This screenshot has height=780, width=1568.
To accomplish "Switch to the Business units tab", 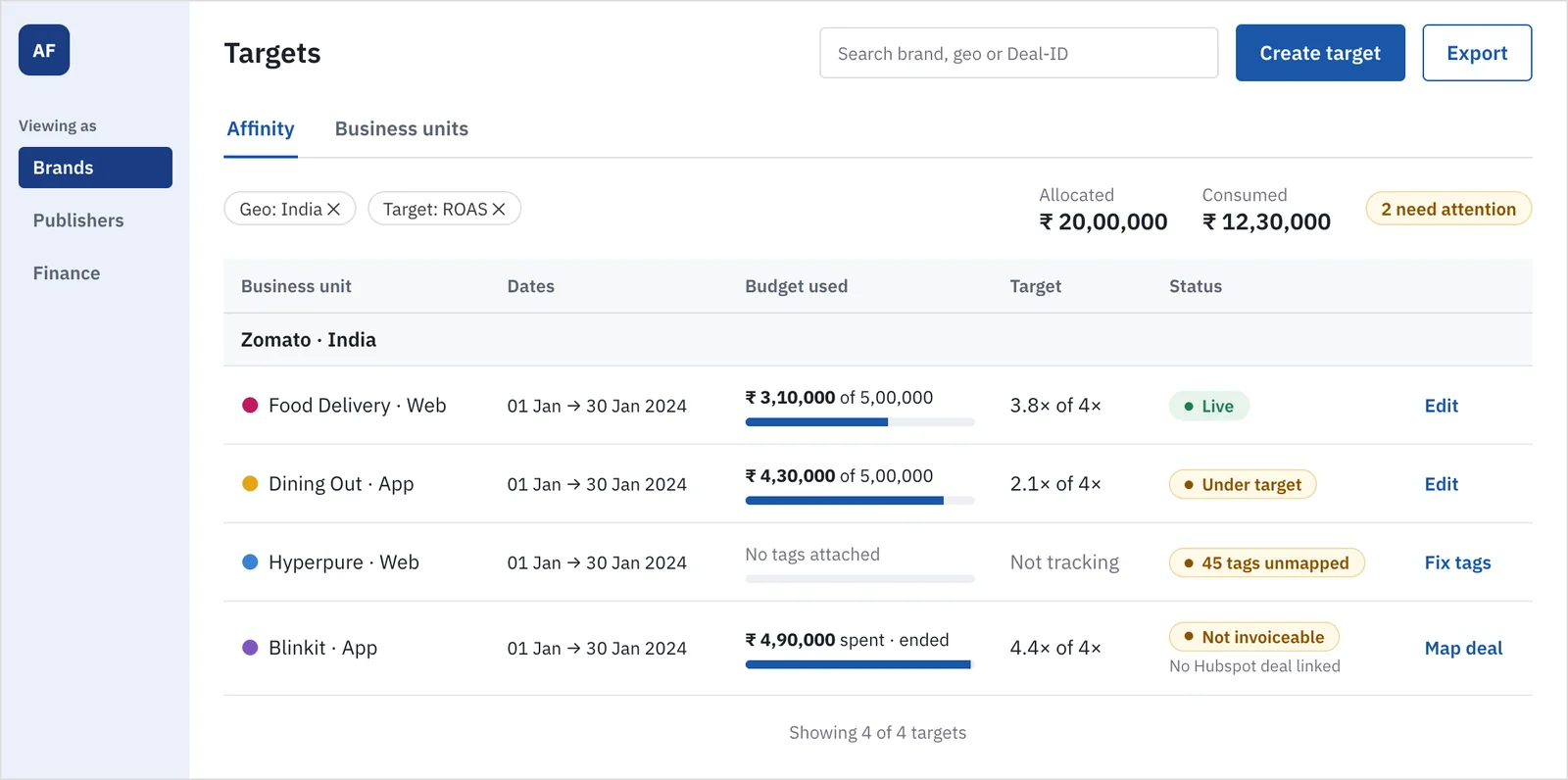I will coord(402,128).
